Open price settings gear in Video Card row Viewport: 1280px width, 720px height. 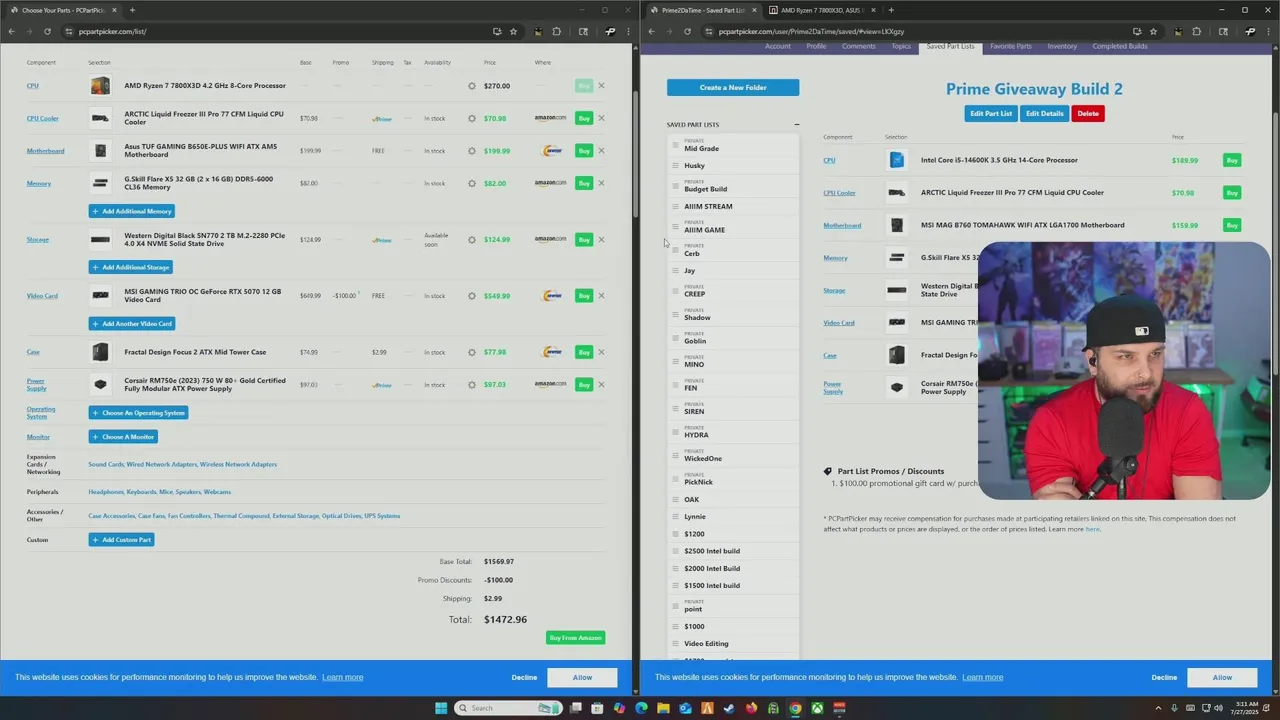pyautogui.click(x=472, y=296)
